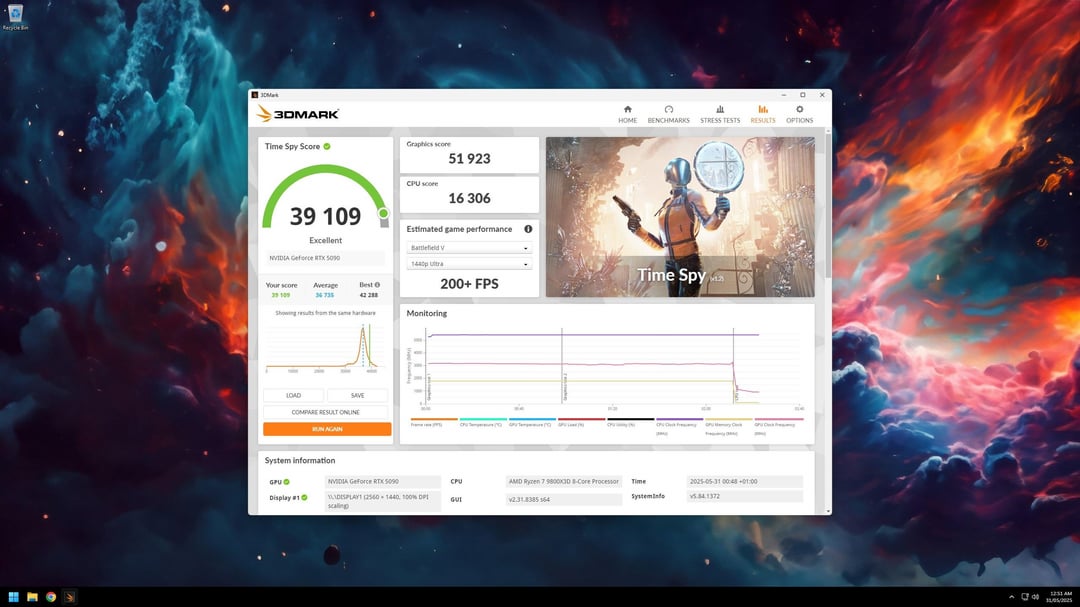Click the Graphics score value 51 923
The image size is (1080, 607).
pos(469,159)
